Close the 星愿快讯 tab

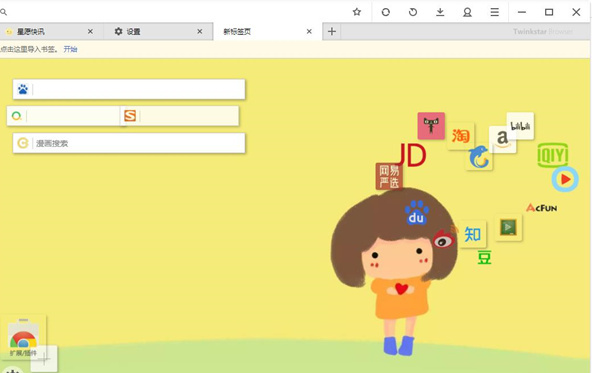tap(90, 31)
